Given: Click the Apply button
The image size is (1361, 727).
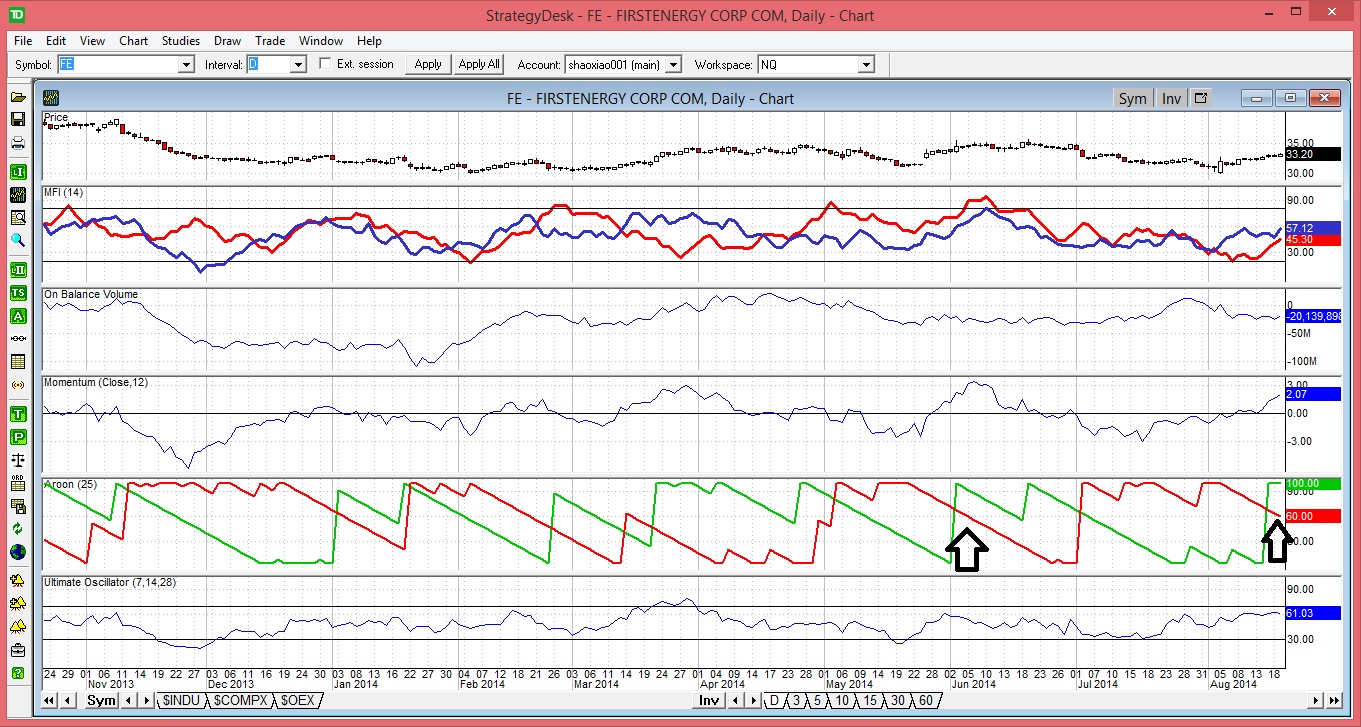Looking at the screenshot, I should click(428, 64).
